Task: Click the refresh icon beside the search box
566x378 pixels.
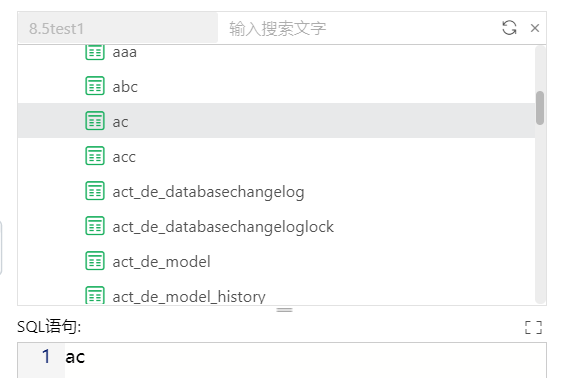Action: pyautogui.click(x=509, y=28)
